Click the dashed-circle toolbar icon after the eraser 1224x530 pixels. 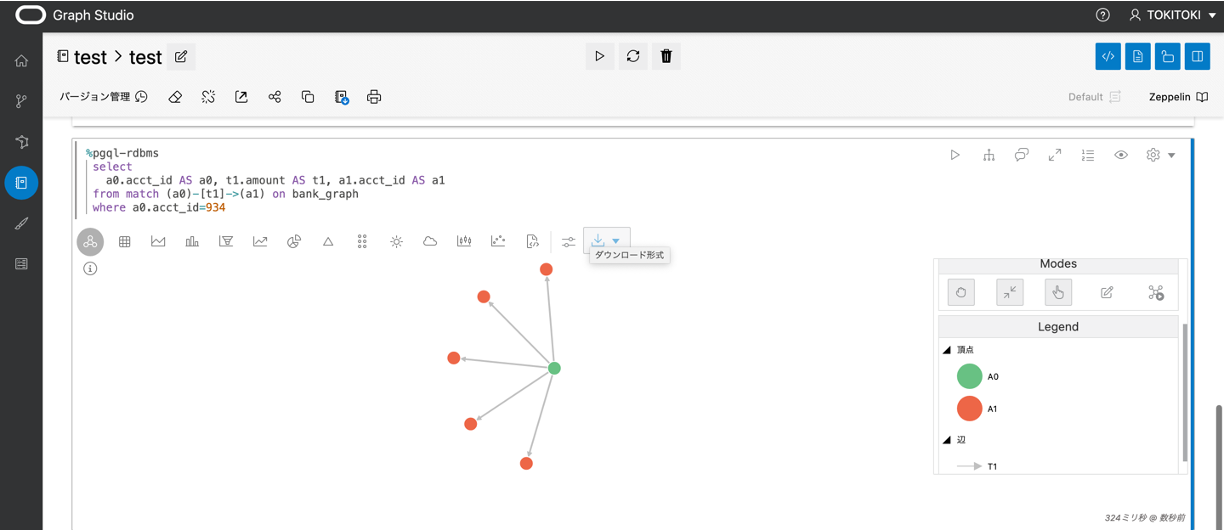(x=208, y=97)
